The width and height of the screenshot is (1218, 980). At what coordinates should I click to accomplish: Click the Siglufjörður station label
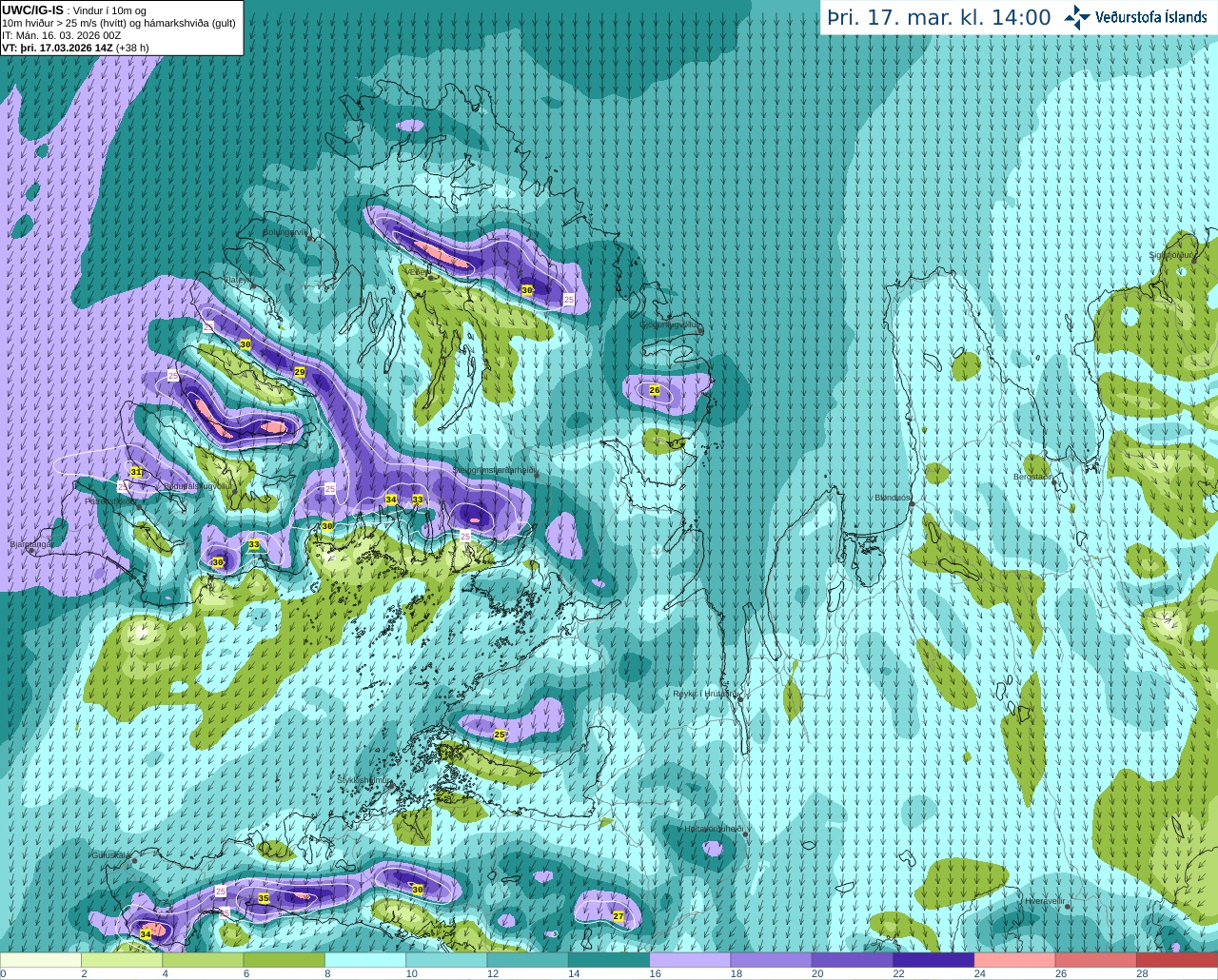pyautogui.click(x=1171, y=255)
